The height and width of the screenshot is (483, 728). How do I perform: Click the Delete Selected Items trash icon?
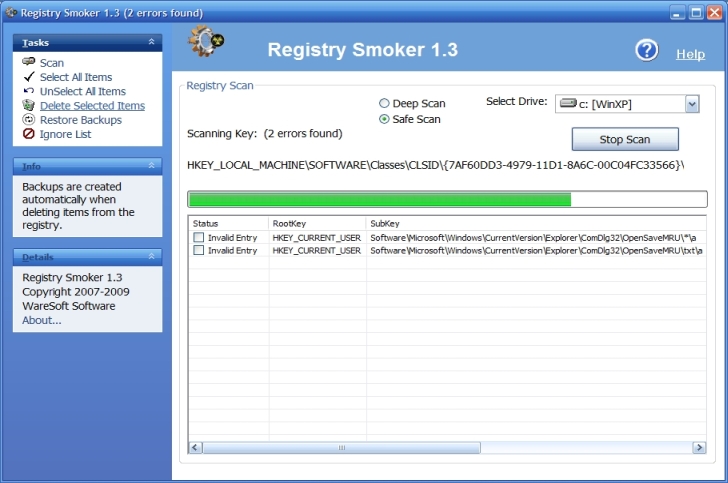click(x=29, y=105)
